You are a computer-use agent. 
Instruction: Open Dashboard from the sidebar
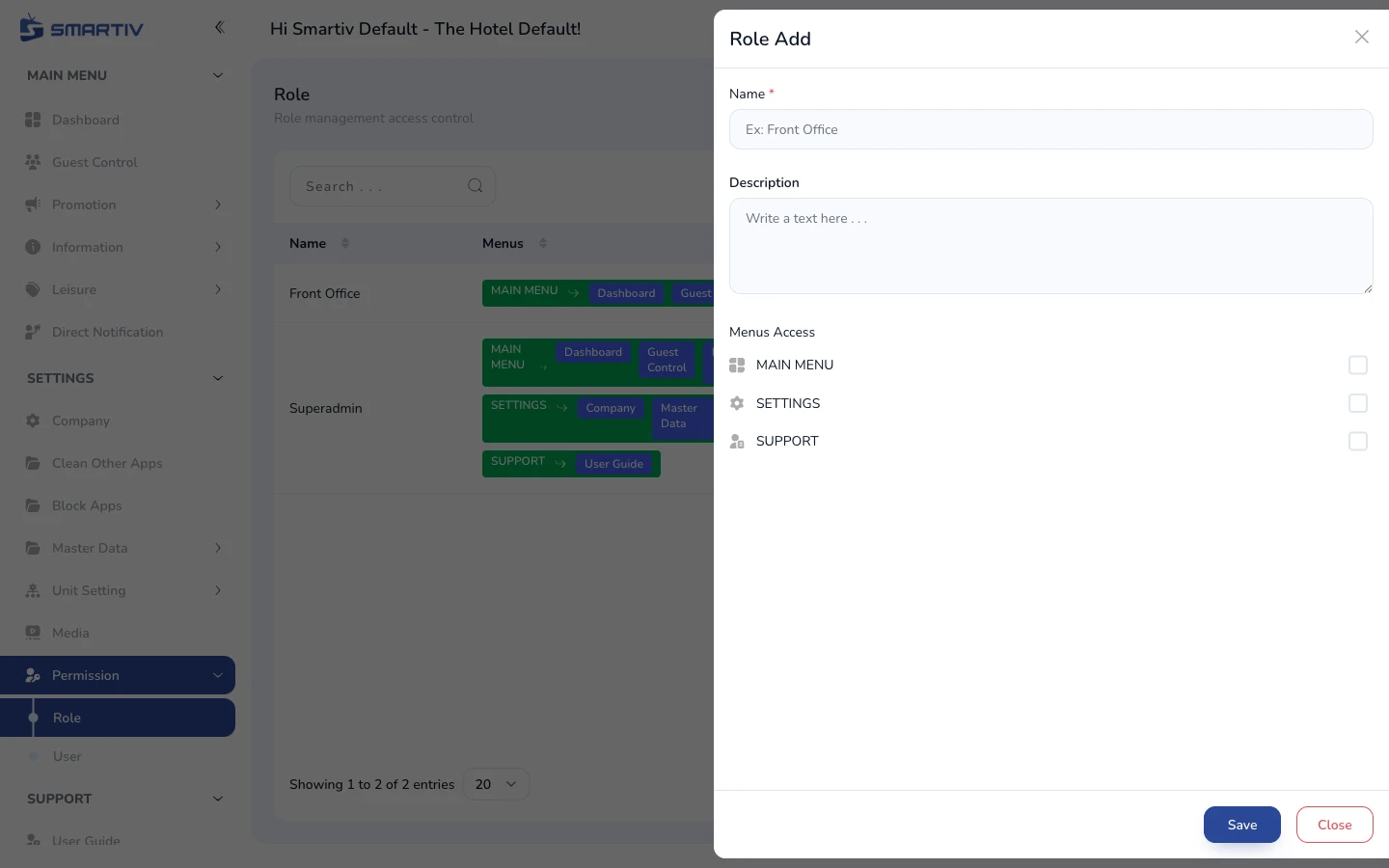[118, 120]
